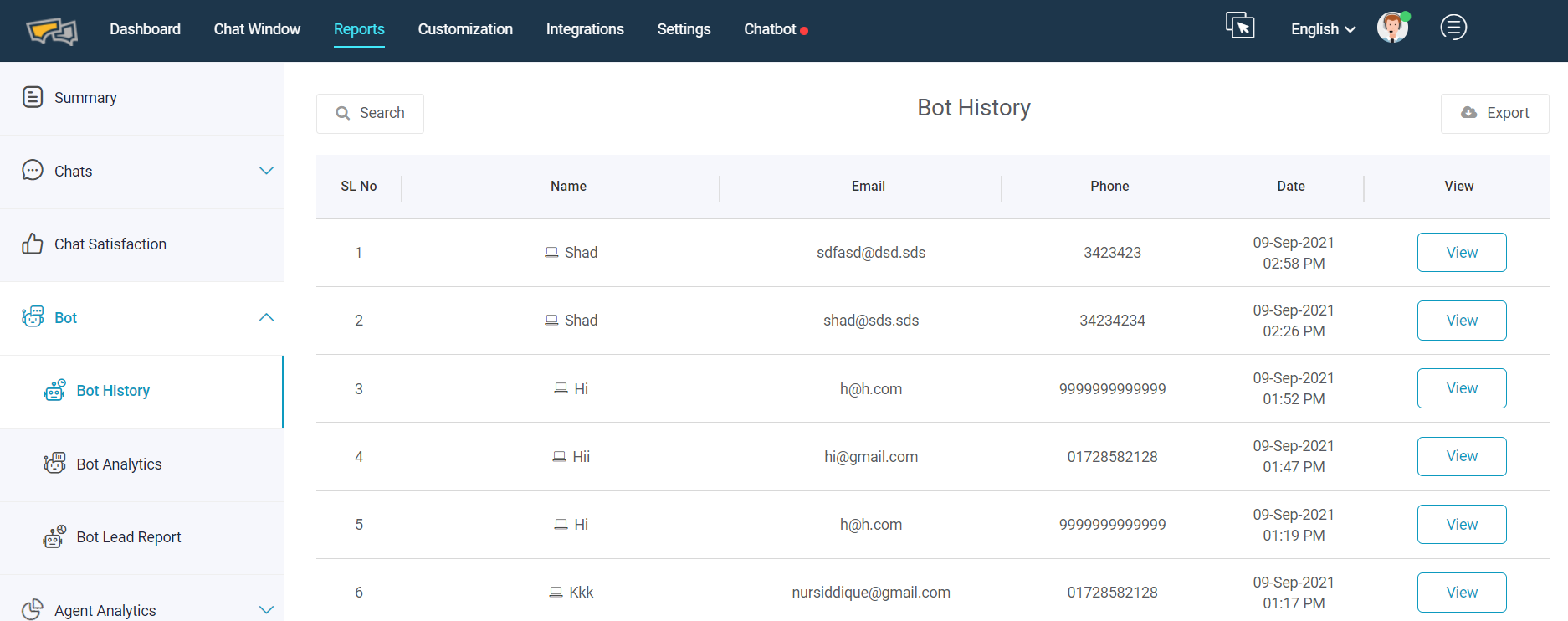This screenshot has width=1568, height=621.
Task: Open the screen-share cursor icon in the top bar
Action: click(x=1240, y=26)
